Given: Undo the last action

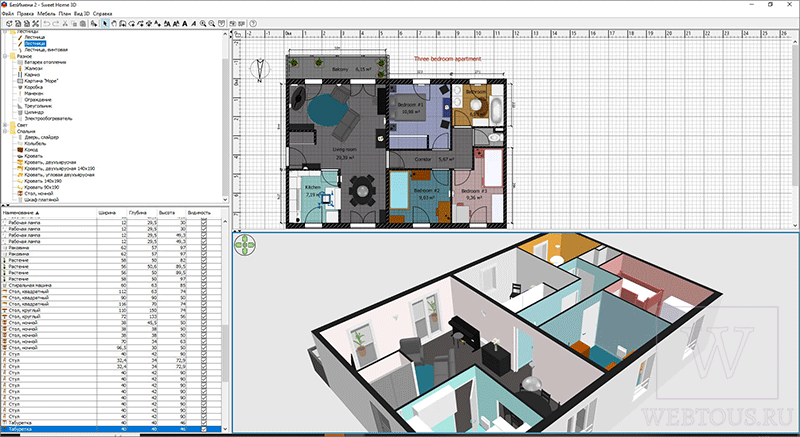Looking at the screenshot, I should (x=46, y=23).
